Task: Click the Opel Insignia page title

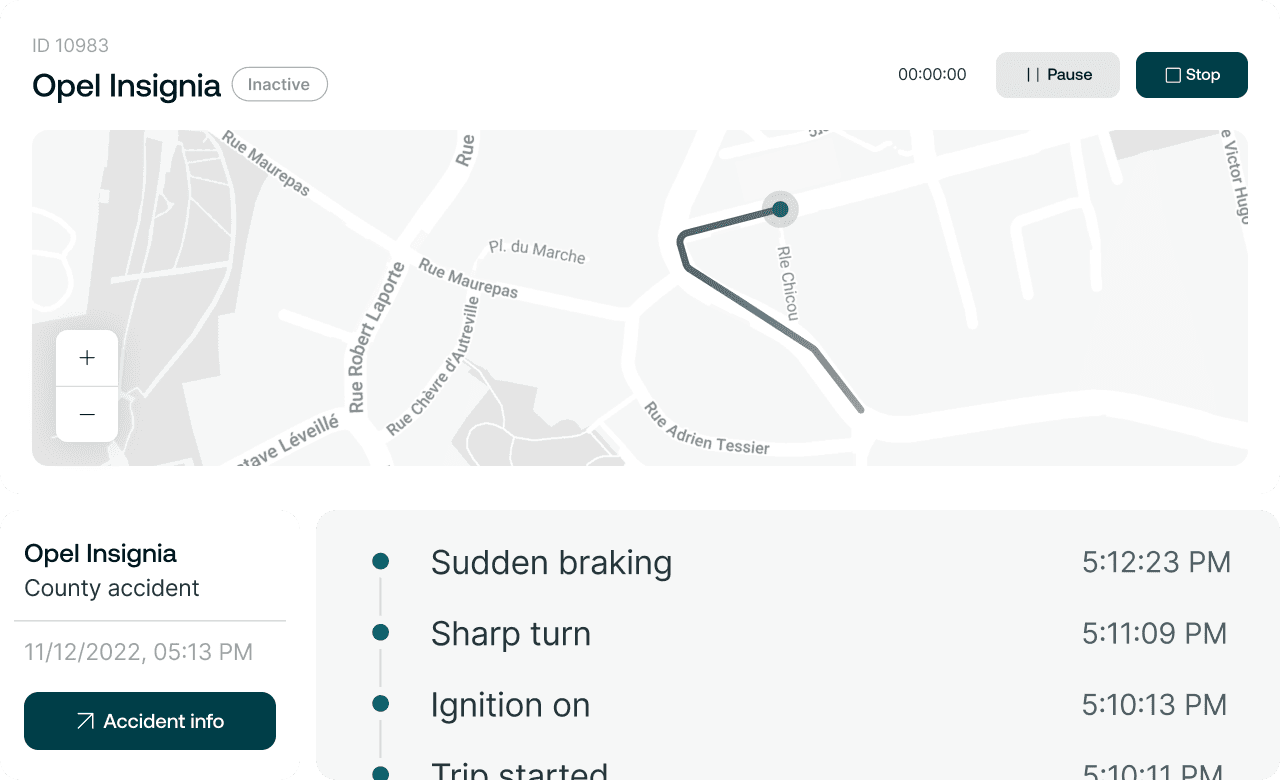Action: pyautogui.click(x=126, y=86)
